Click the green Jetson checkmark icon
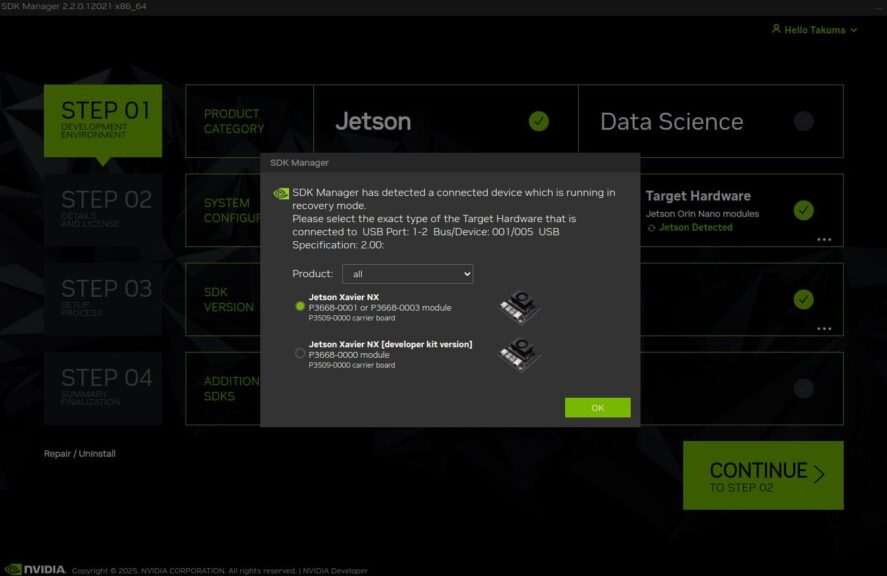 pyautogui.click(x=539, y=121)
